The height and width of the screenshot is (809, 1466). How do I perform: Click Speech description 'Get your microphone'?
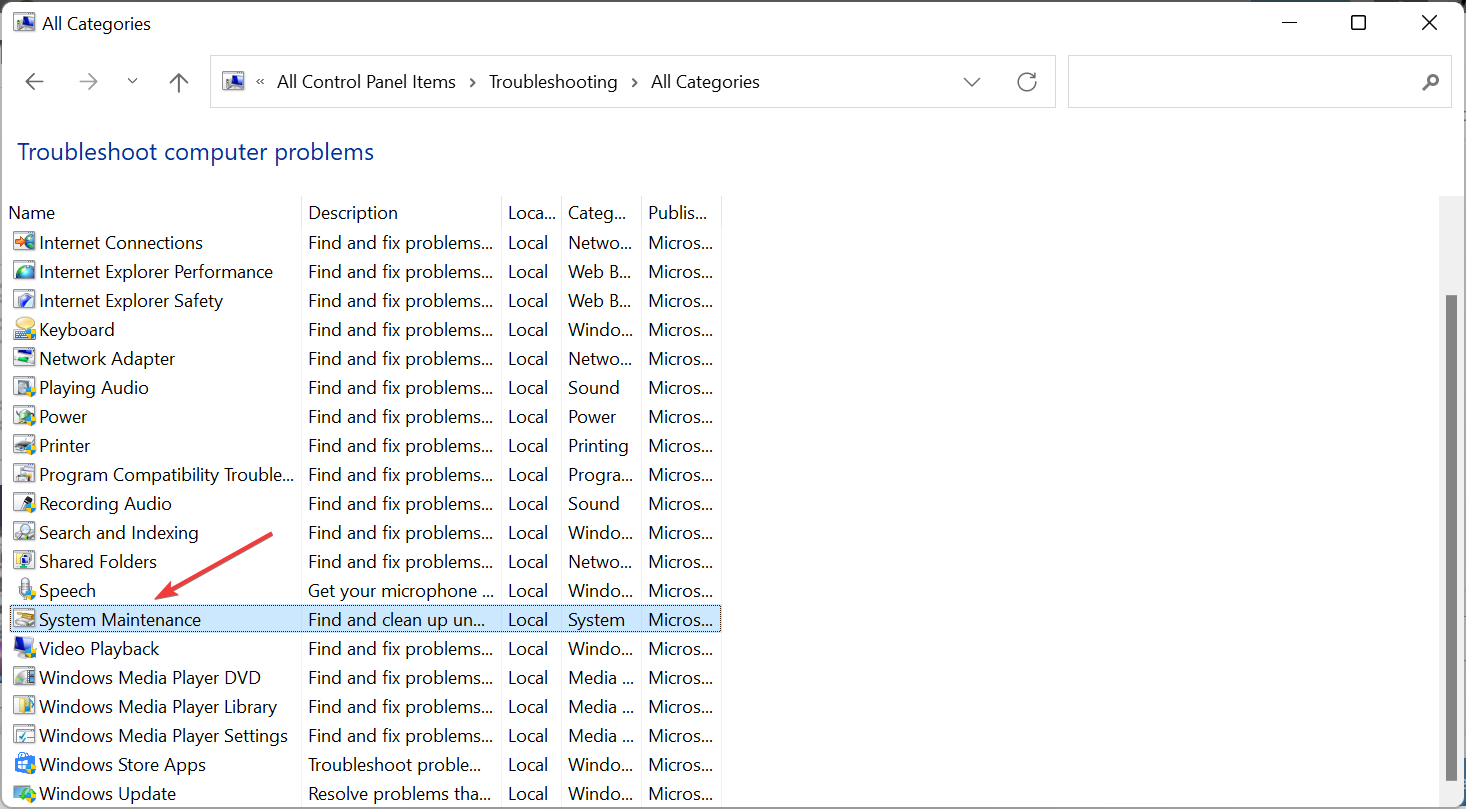[401, 591]
